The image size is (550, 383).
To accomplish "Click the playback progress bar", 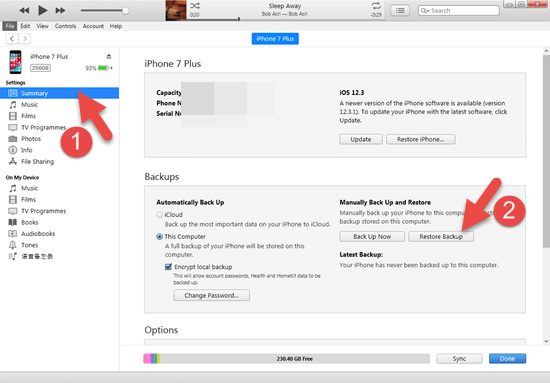I will tap(285, 19).
